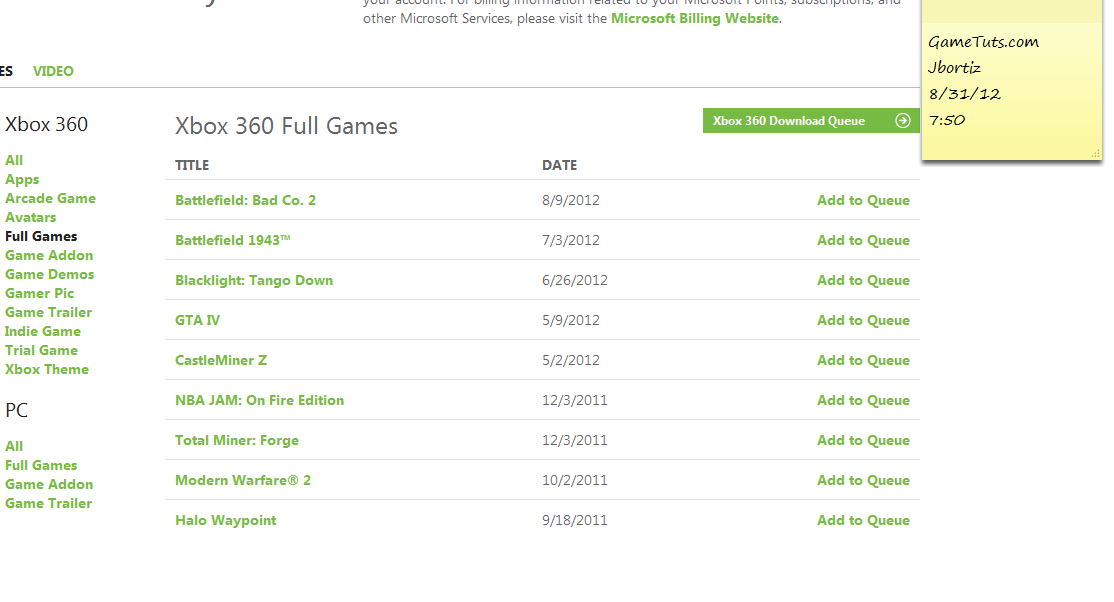Click date 8/9/2012 in table
The height and width of the screenshot is (602, 1114).
(x=570, y=200)
